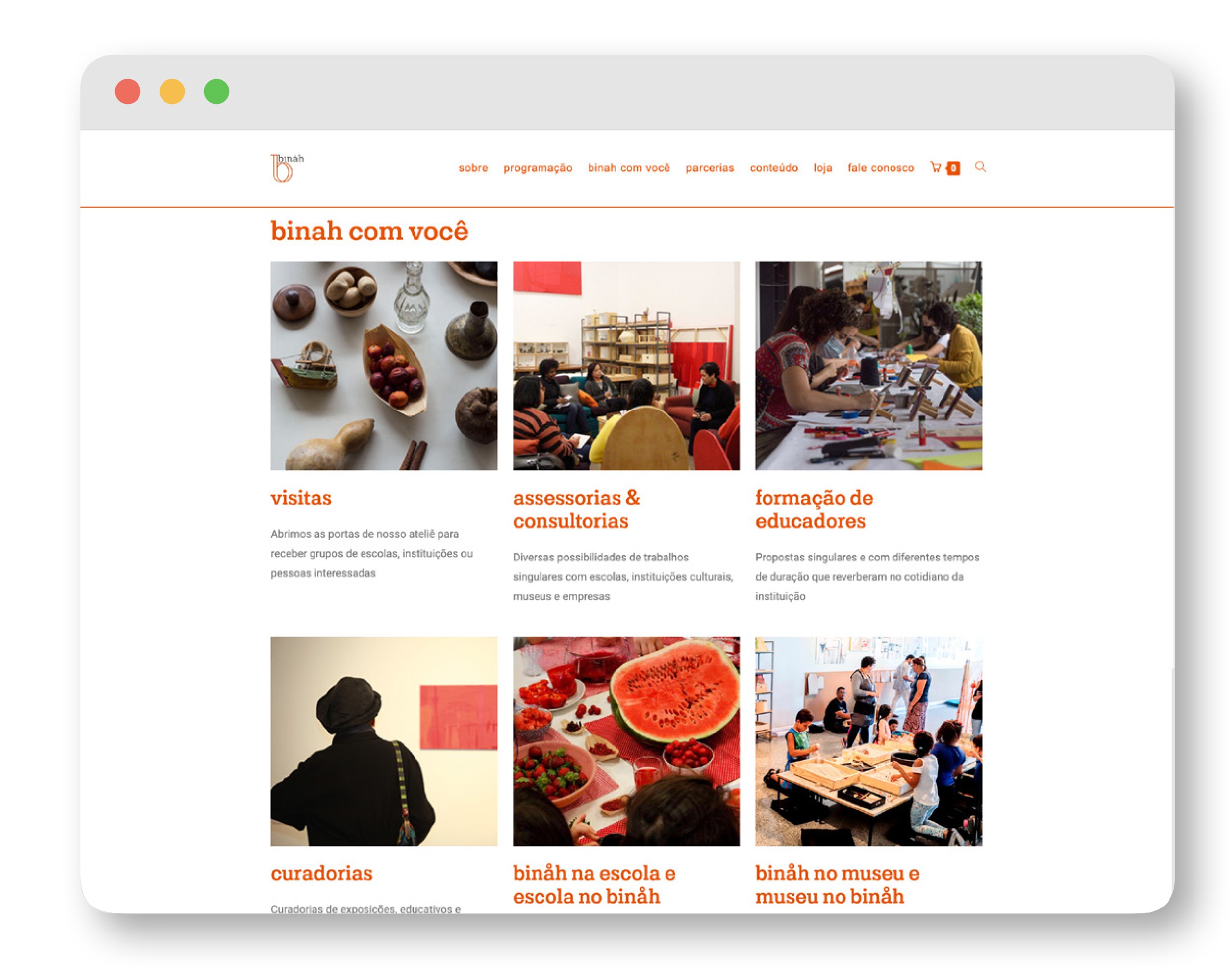Open fale conosco contact page

[881, 168]
